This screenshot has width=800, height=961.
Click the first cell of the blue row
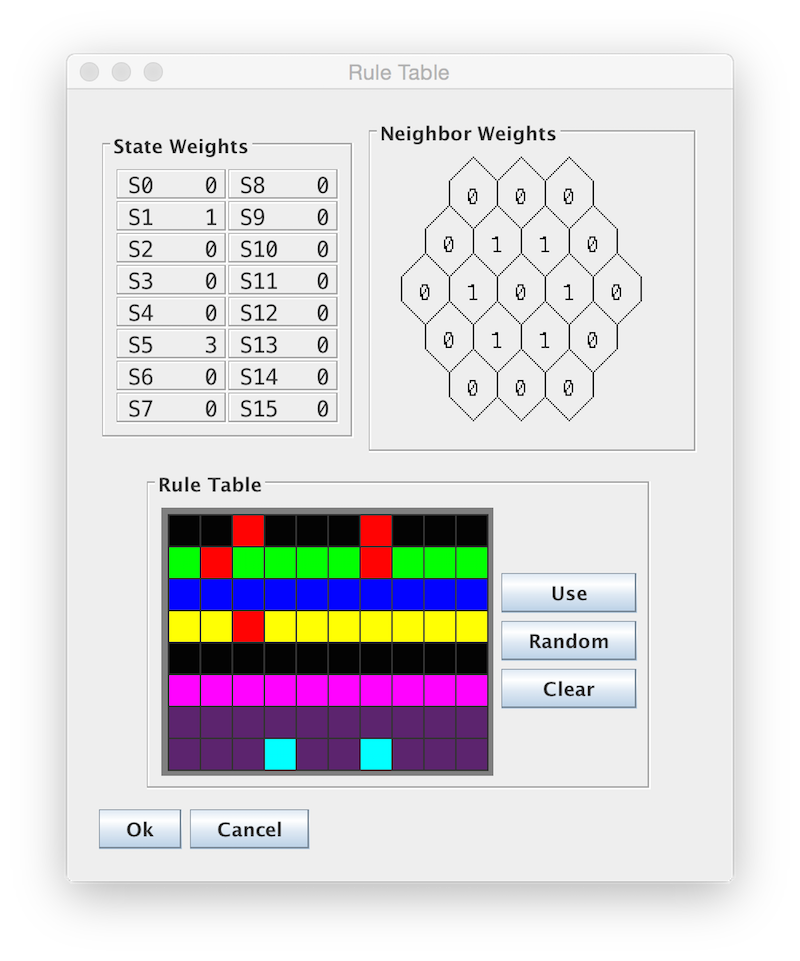pyautogui.click(x=185, y=594)
